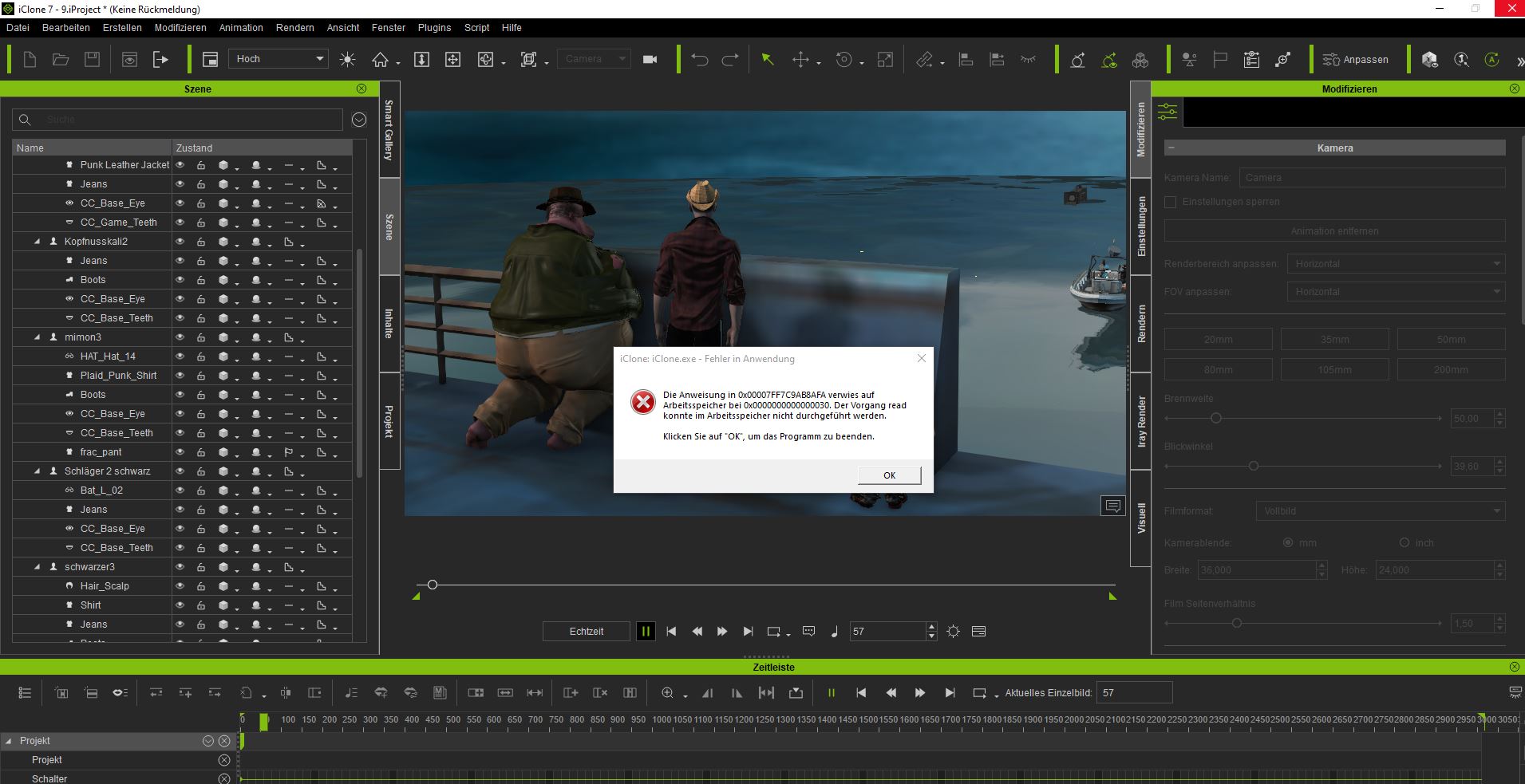Click Animation entfernen button
1525x784 pixels.
[x=1334, y=230]
